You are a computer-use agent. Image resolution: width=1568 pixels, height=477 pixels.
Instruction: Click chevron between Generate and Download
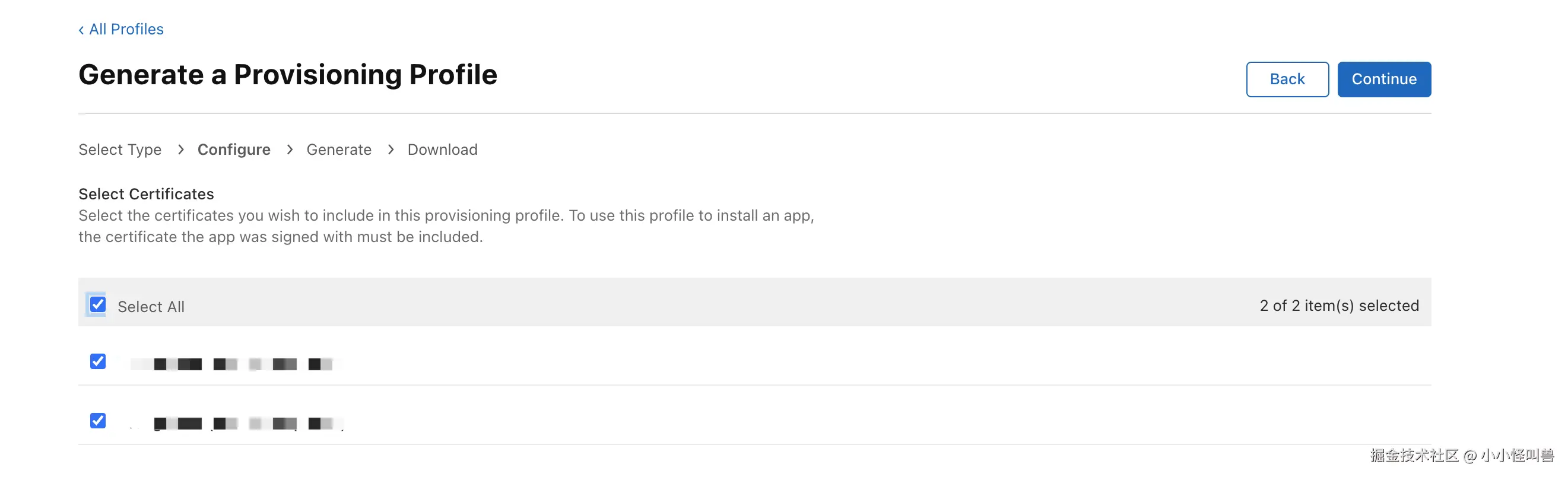click(390, 150)
